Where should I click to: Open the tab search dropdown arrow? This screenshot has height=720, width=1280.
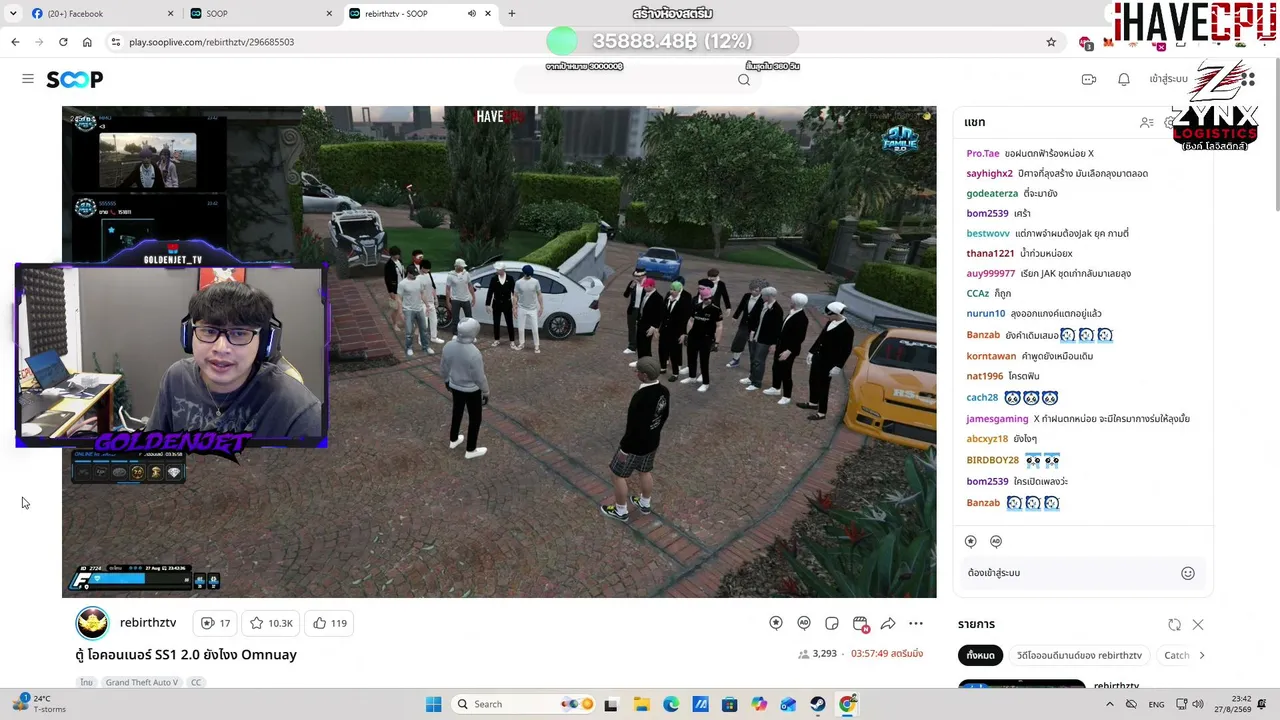(x=13, y=14)
